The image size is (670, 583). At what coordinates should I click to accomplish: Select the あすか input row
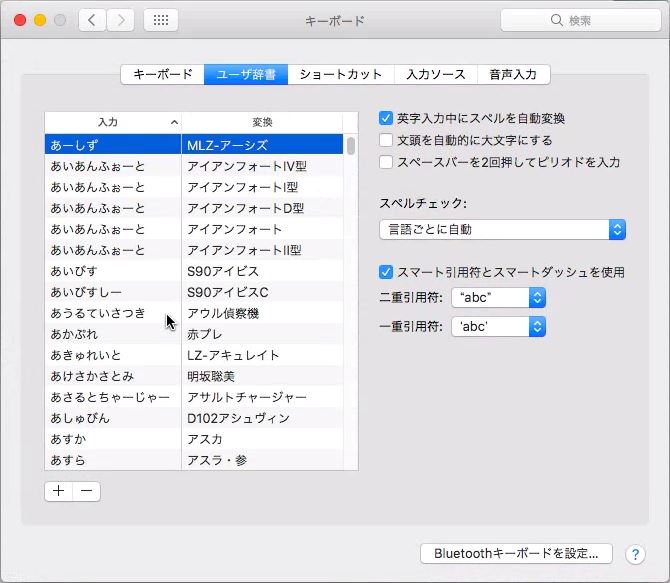113,439
